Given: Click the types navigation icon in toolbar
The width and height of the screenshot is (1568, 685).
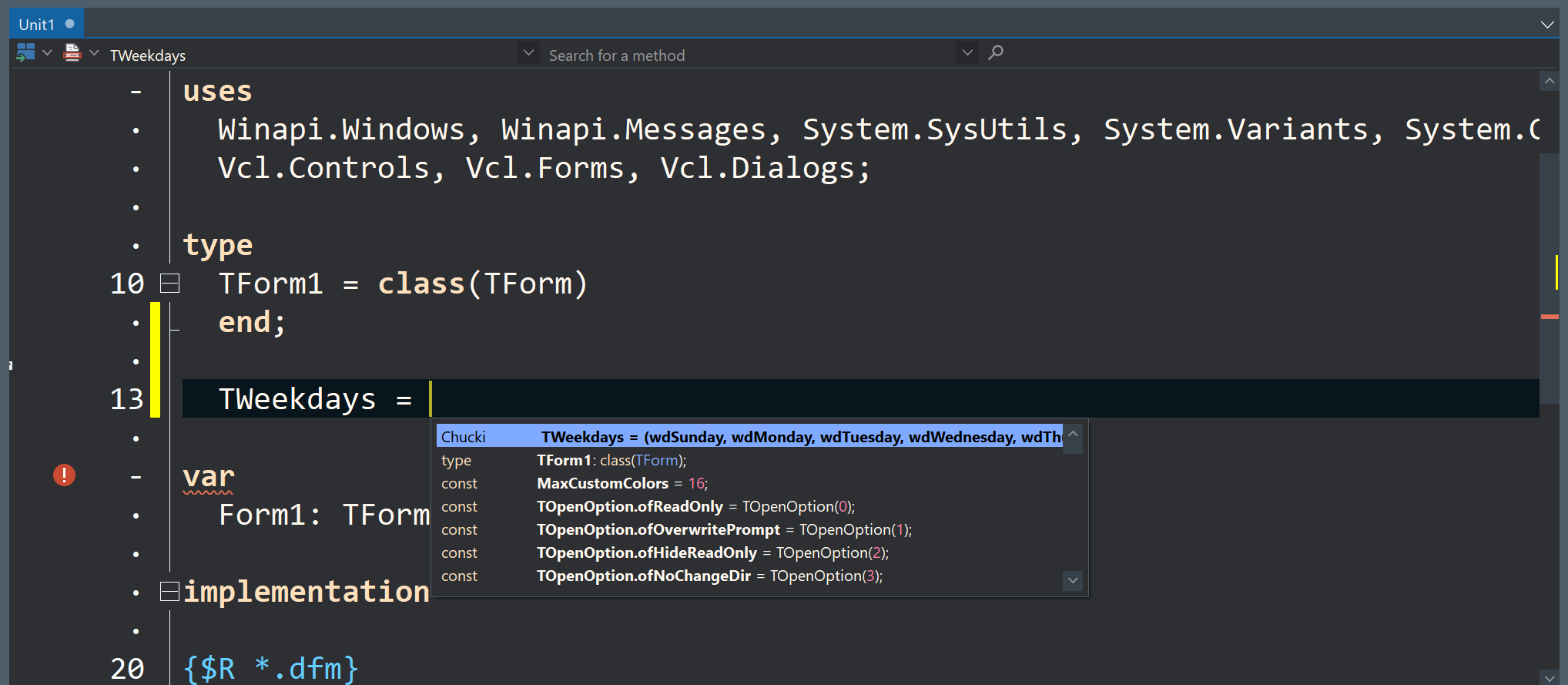Looking at the screenshot, I should [72, 52].
